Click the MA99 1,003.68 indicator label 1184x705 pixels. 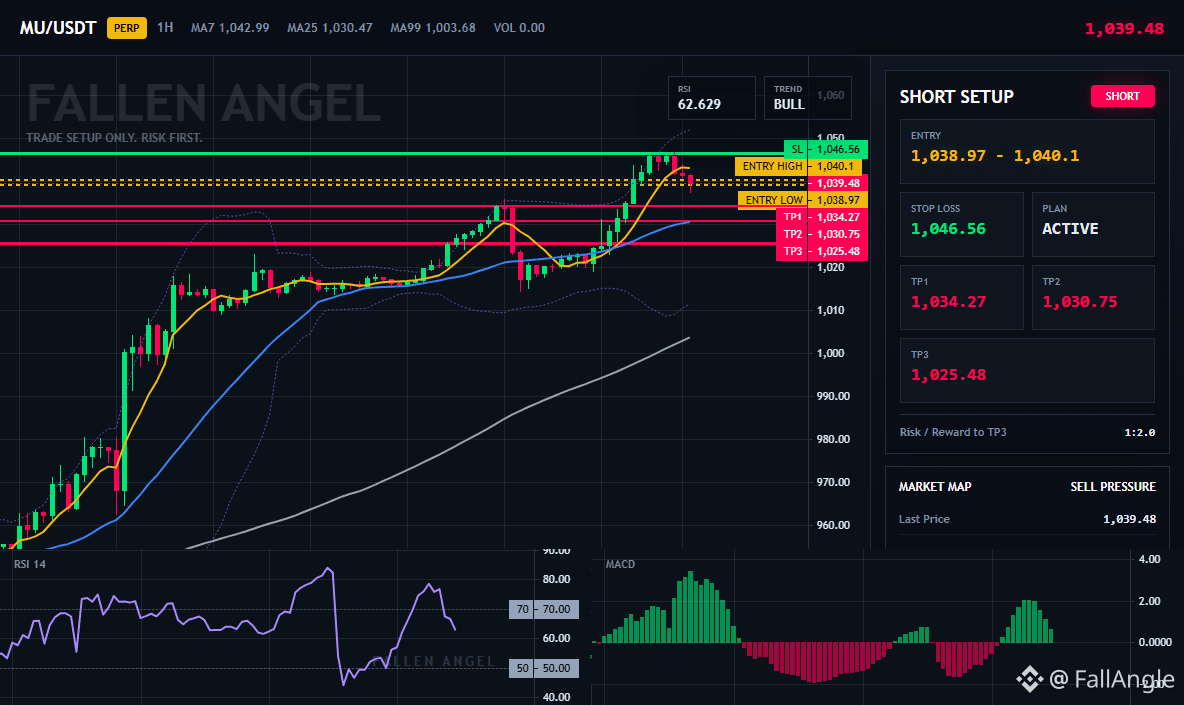pyautogui.click(x=433, y=28)
